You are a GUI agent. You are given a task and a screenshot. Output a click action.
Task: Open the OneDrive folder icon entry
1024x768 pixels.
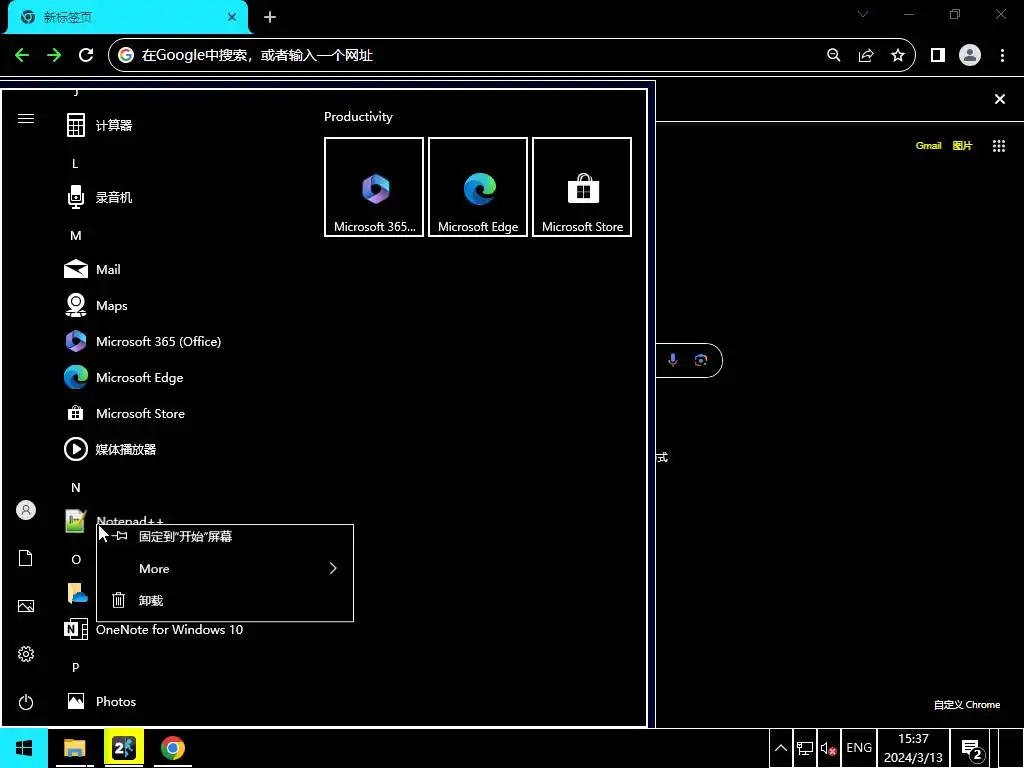pos(77,593)
